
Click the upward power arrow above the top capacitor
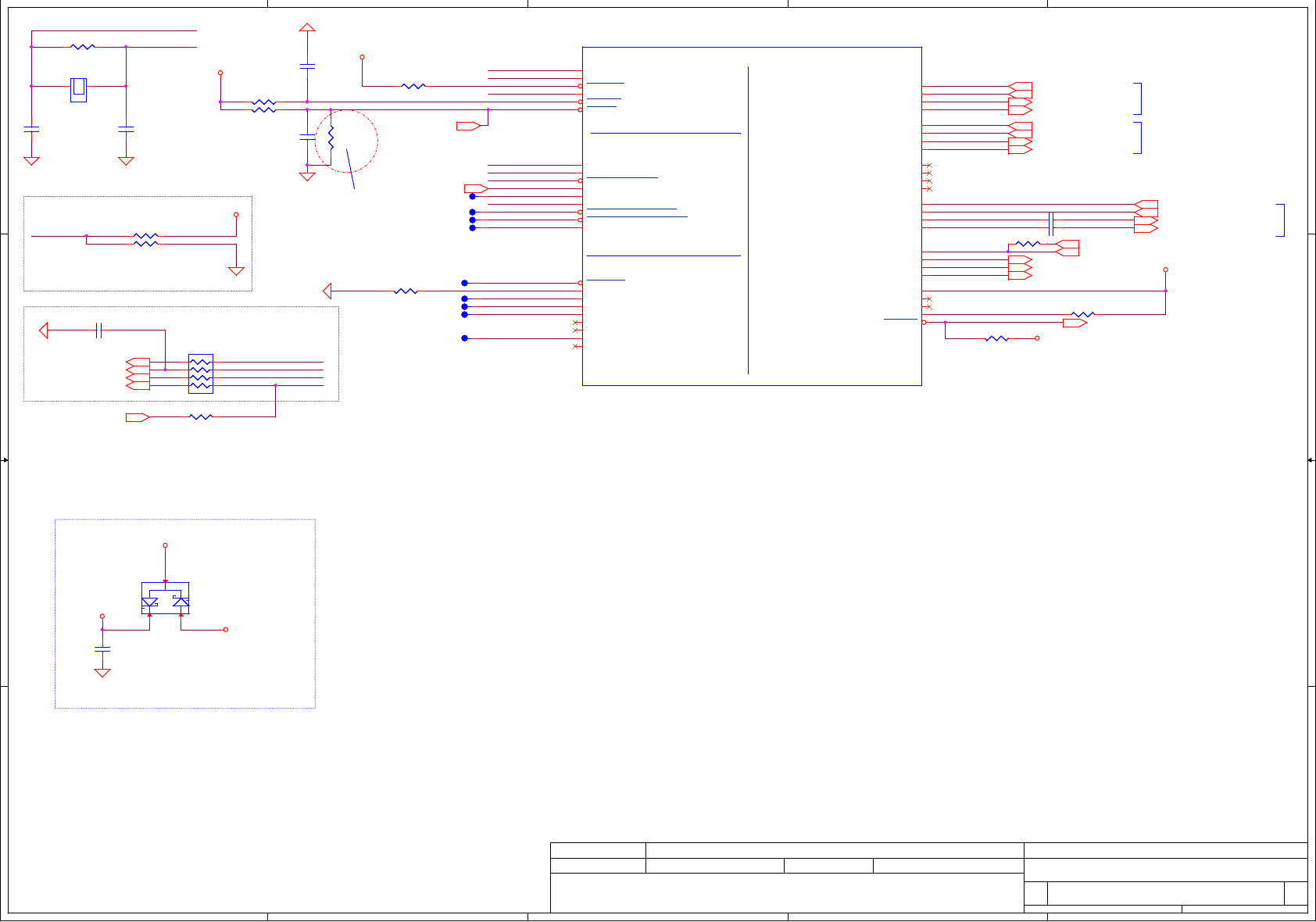(x=307, y=27)
